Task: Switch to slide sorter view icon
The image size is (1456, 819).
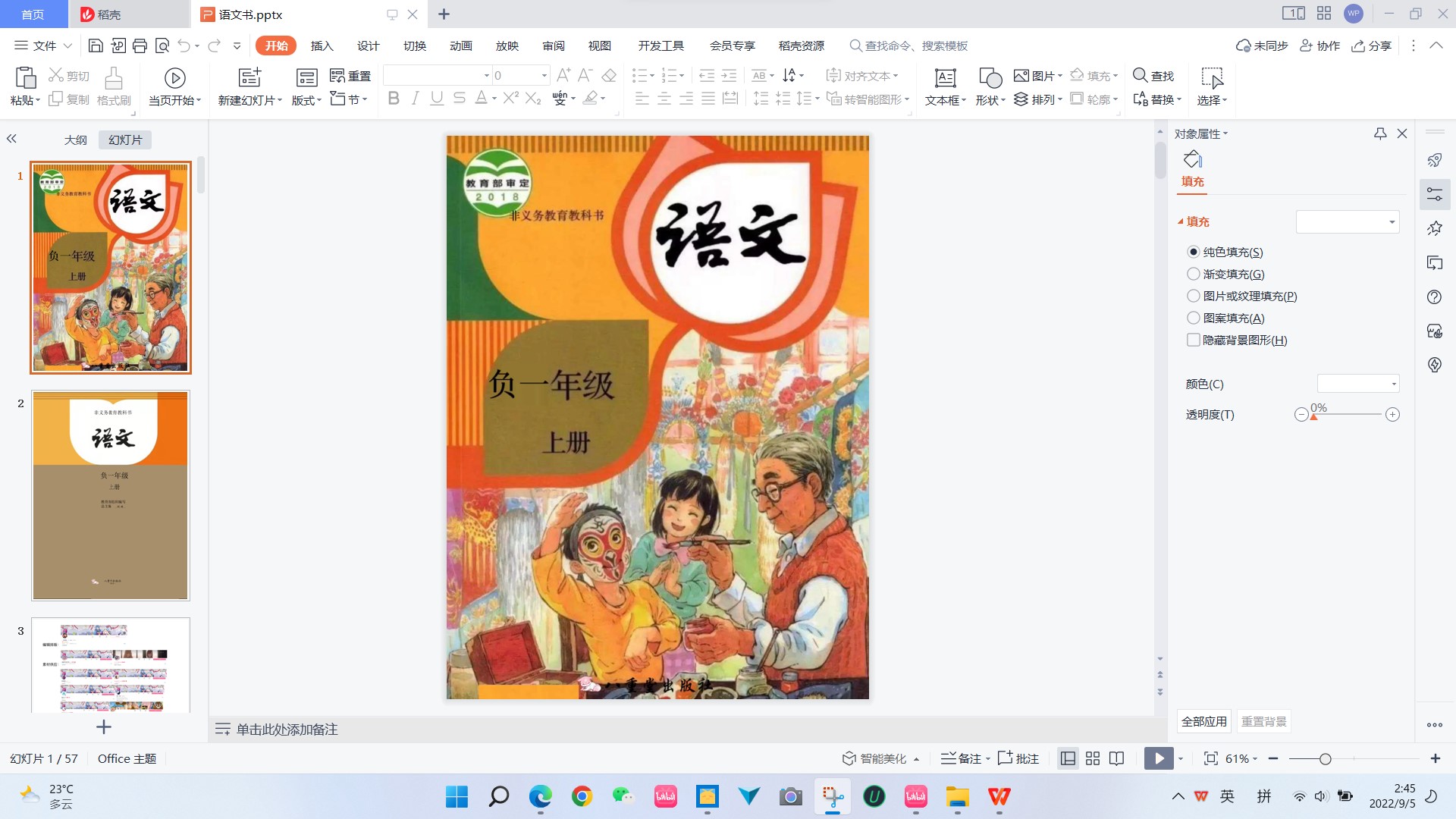Action: coord(1093,758)
